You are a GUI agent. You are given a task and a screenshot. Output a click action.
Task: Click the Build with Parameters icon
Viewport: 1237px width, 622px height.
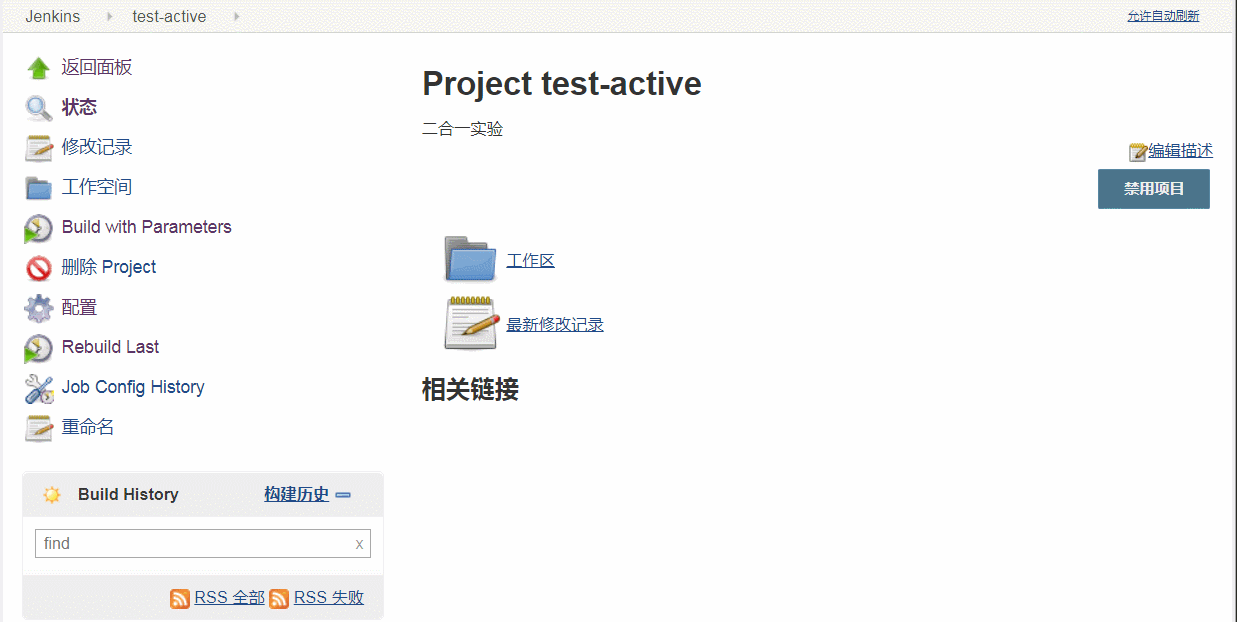[x=37, y=227]
